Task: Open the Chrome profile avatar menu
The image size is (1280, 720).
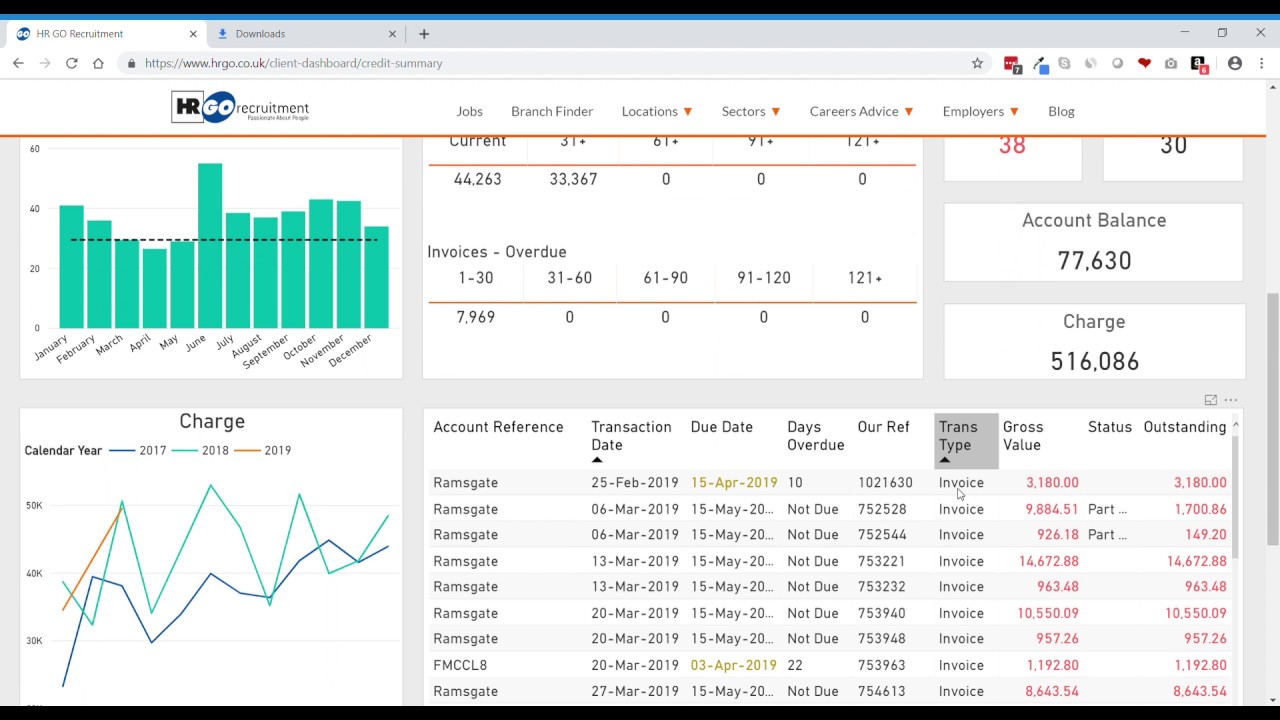Action: (x=1235, y=63)
